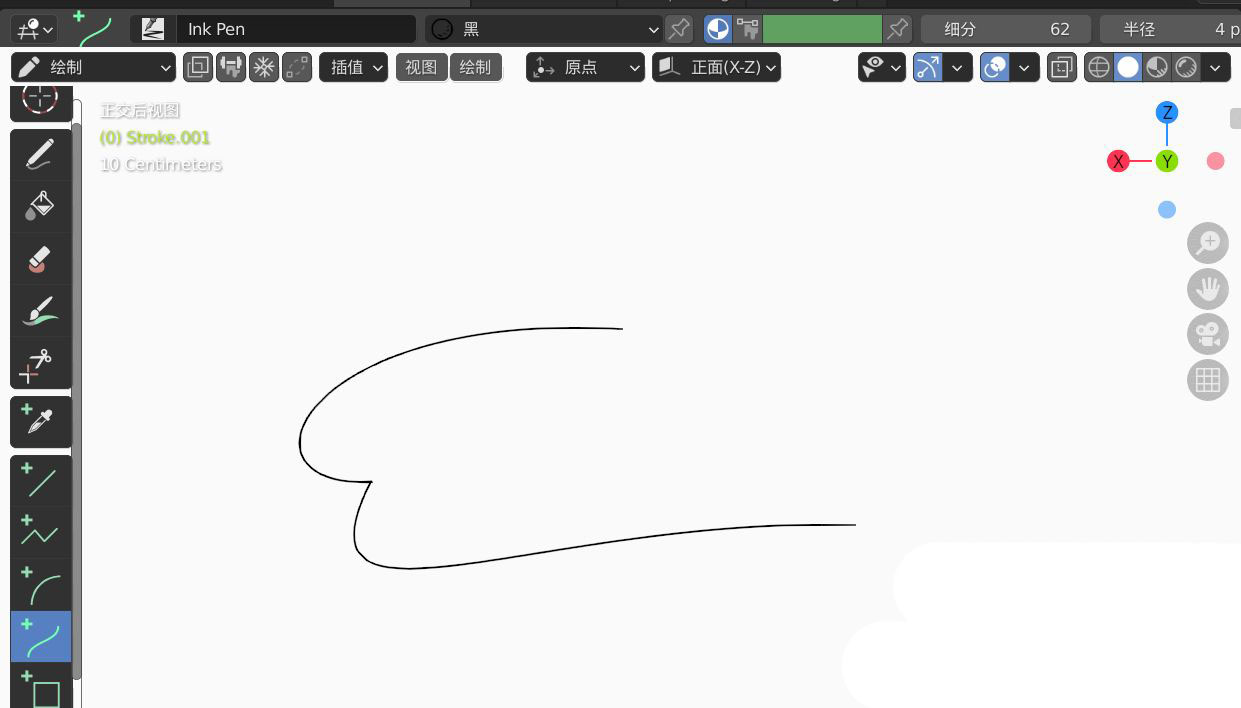Select the Arc primitive tool
The height and width of the screenshot is (708, 1241).
[40, 585]
